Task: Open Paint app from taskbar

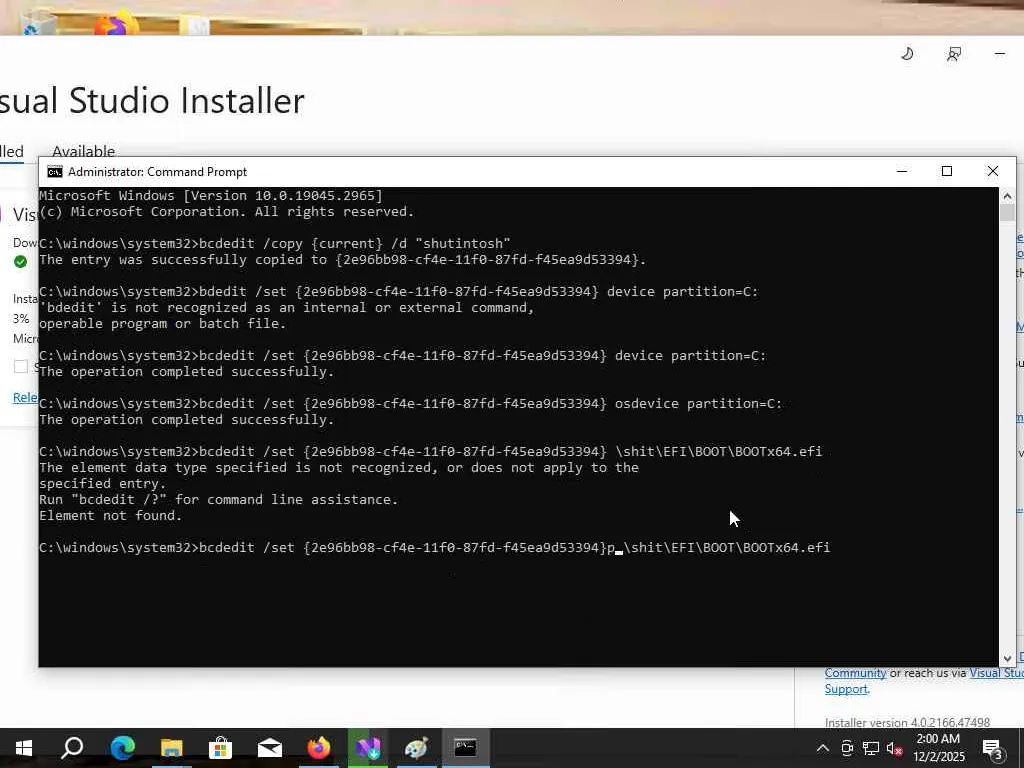Action: pos(417,748)
